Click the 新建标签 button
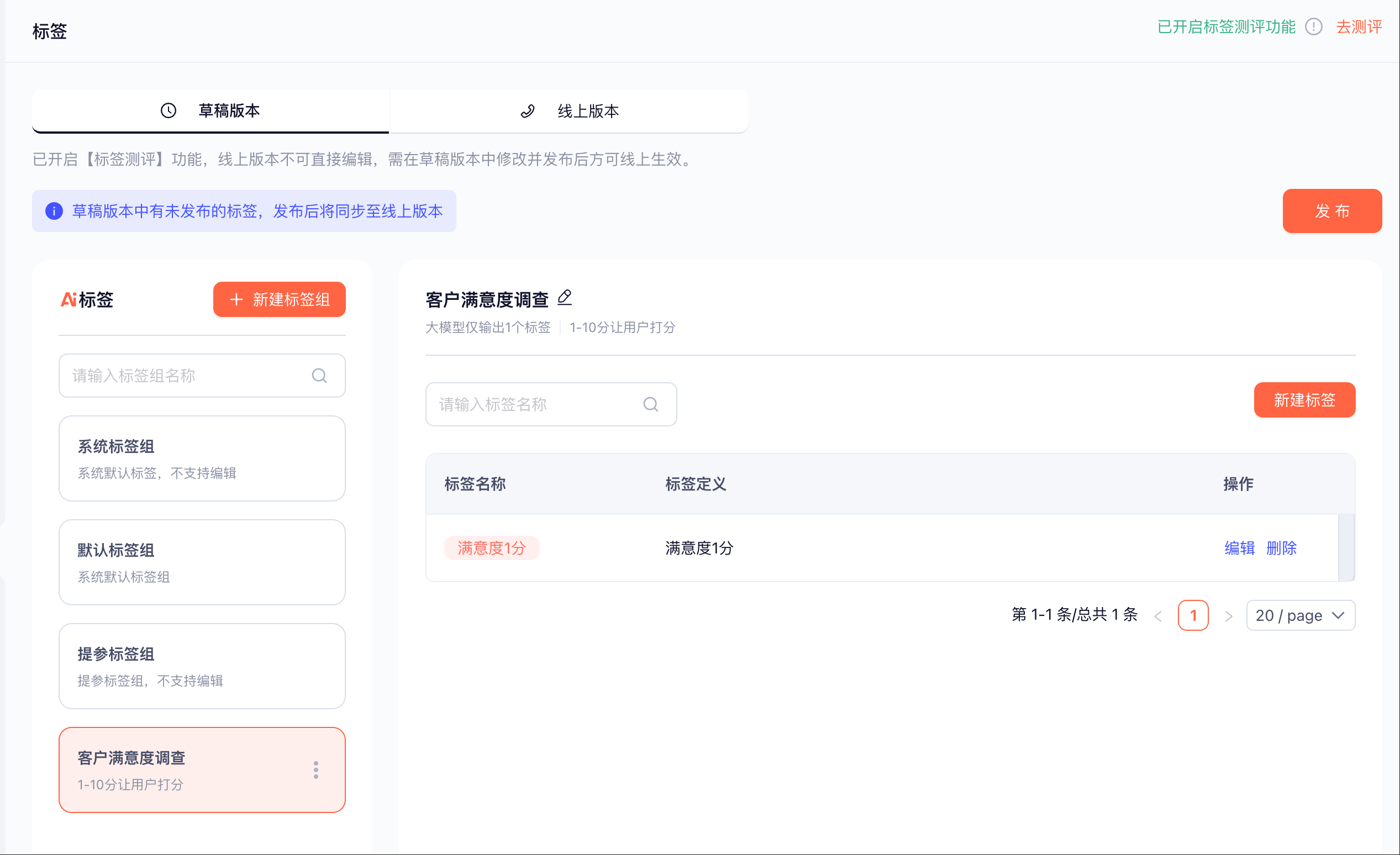 coord(1304,400)
